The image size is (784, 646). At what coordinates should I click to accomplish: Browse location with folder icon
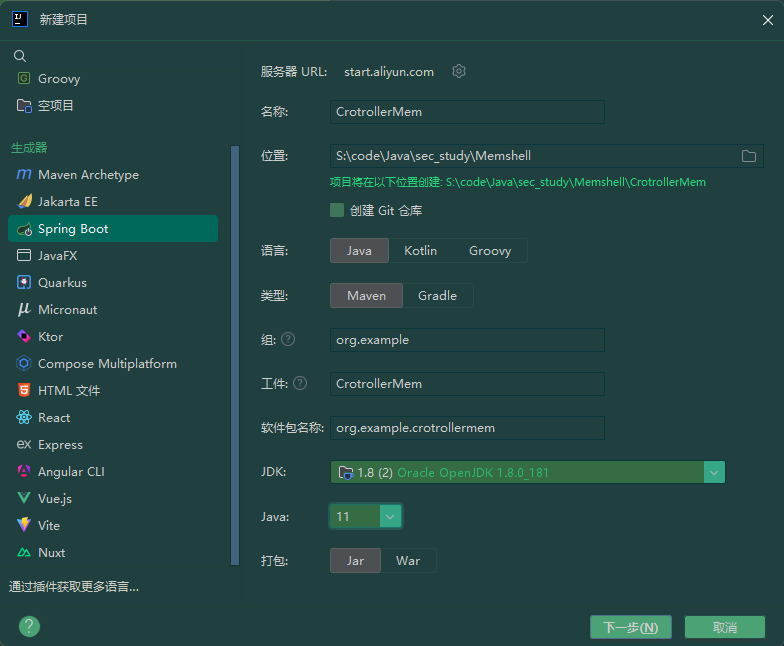click(748, 156)
